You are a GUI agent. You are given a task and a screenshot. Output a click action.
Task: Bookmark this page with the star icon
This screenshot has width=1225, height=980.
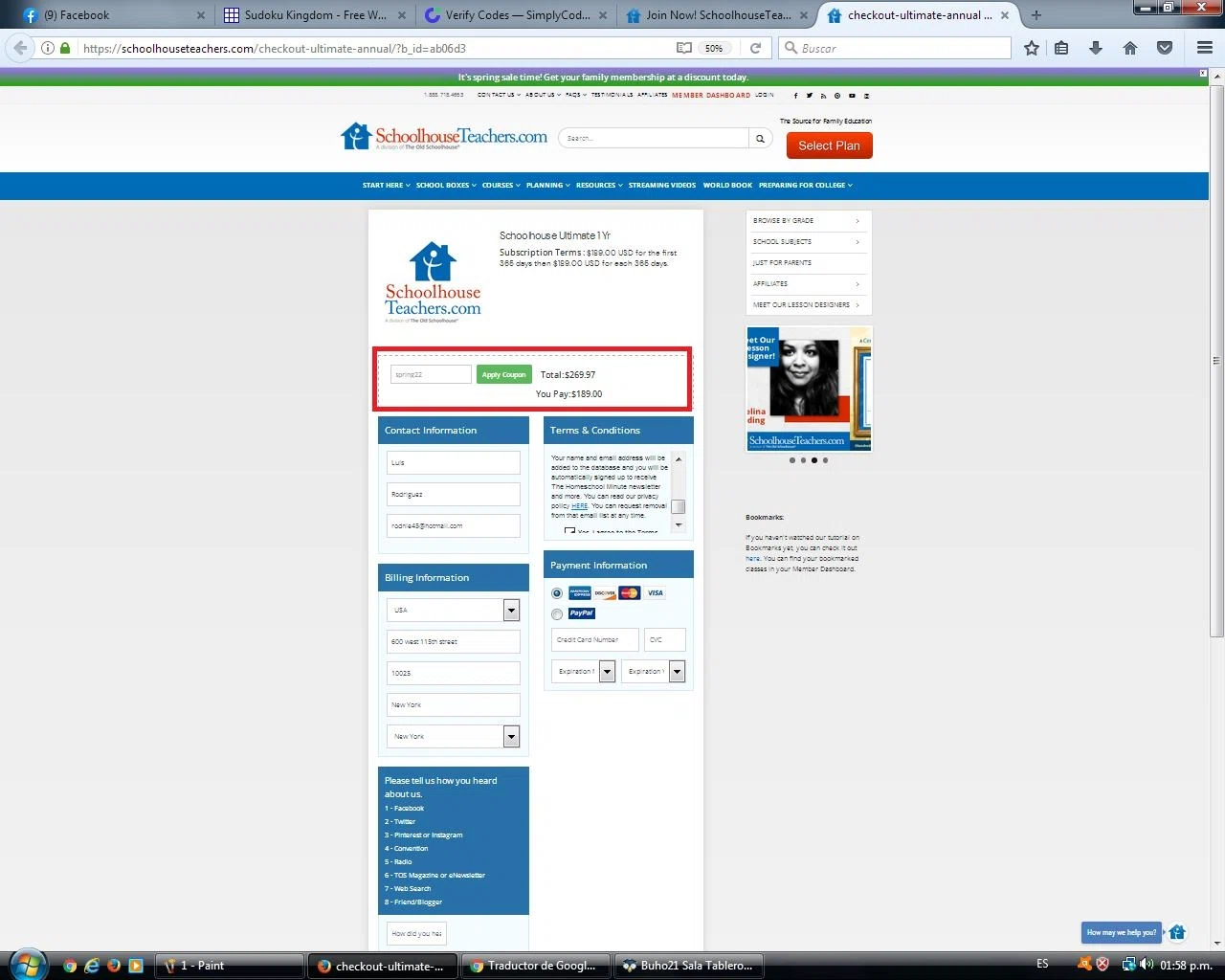pyautogui.click(x=1031, y=48)
